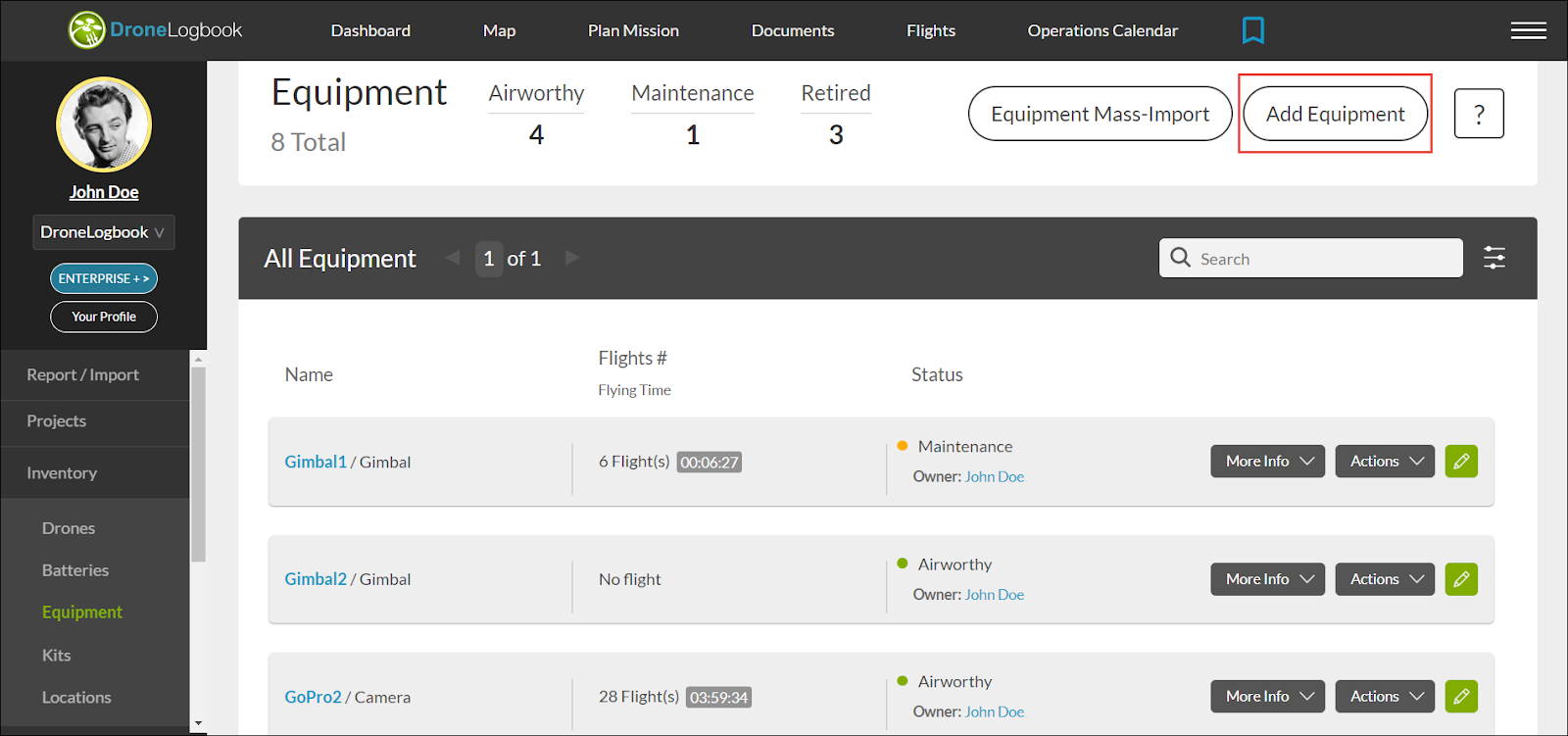Click the Add Equipment button
The width and height of the screenshot is (1568, 736).
tap(1335, 114)
